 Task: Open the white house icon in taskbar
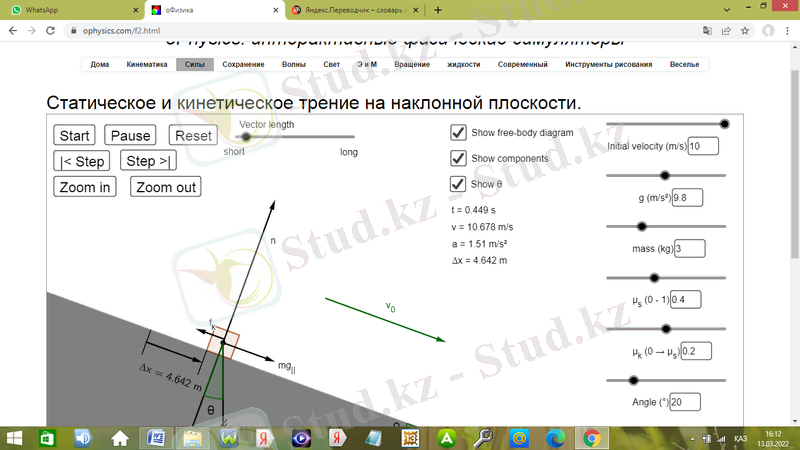click(x=120, y=438)
